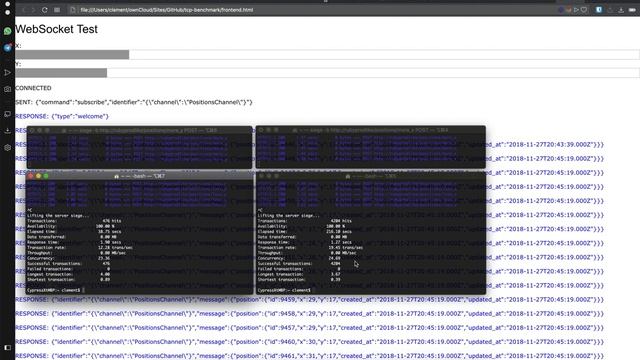Image resolution: width=640 pixels, height=360 pixels.
Task: Click left terminal Transaction rate line
Action: coord(80,248)
